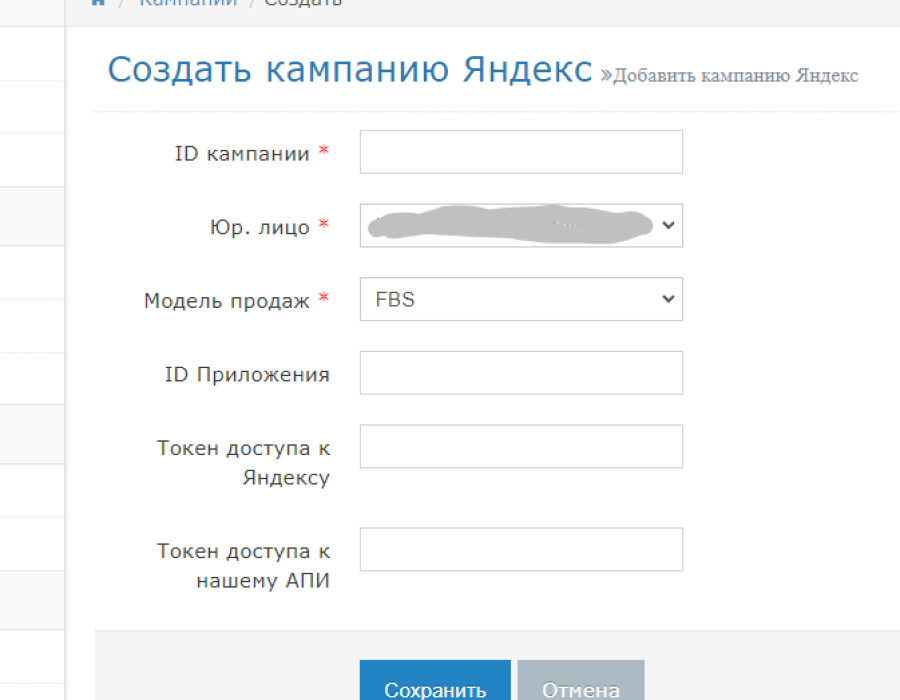The image size is (900, 700).
Task: Click the 'Добавить кампанию Яндекс' subtitle text
Action: 735,76
